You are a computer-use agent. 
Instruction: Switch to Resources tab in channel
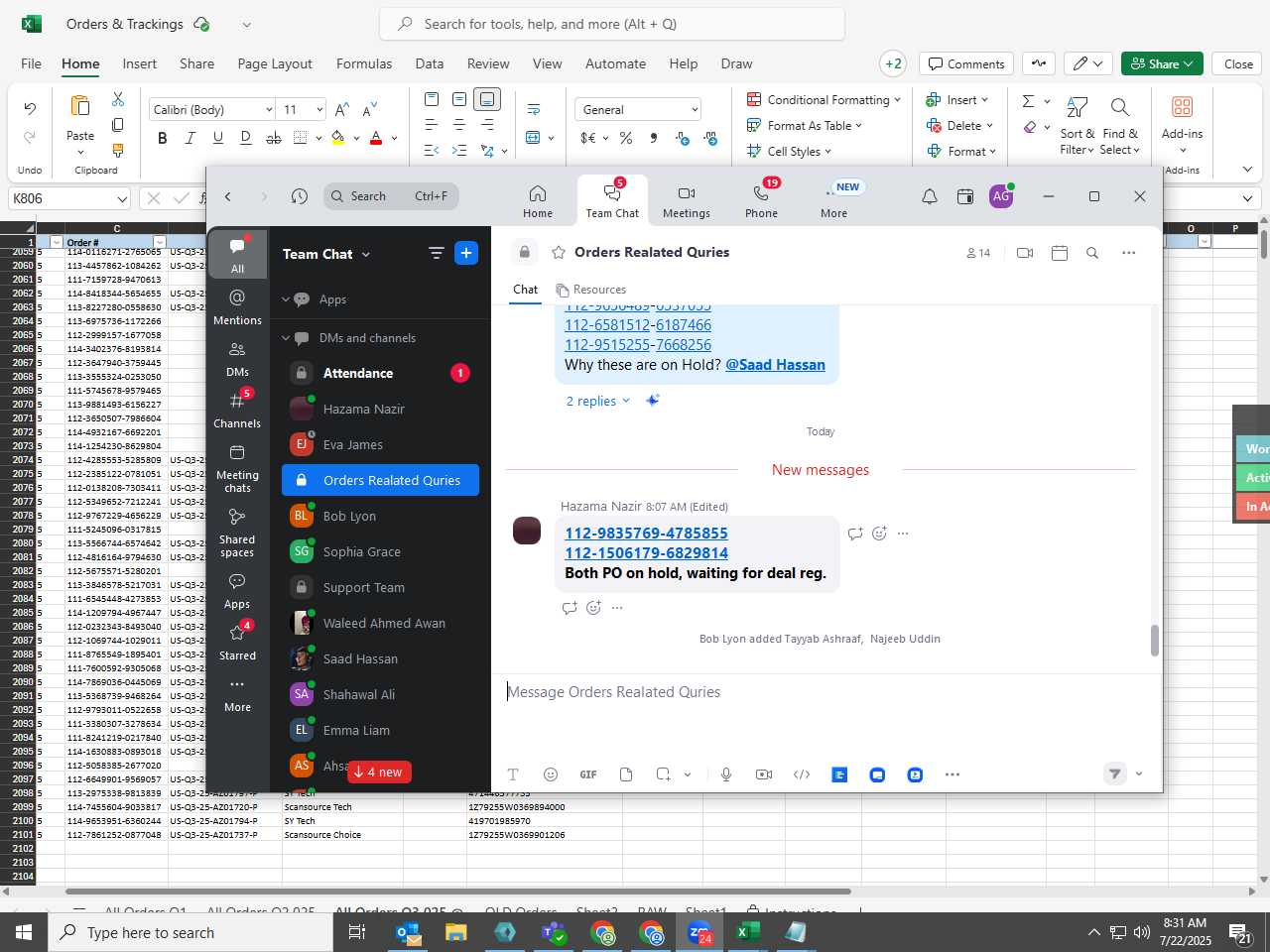(x=591, y=290)
